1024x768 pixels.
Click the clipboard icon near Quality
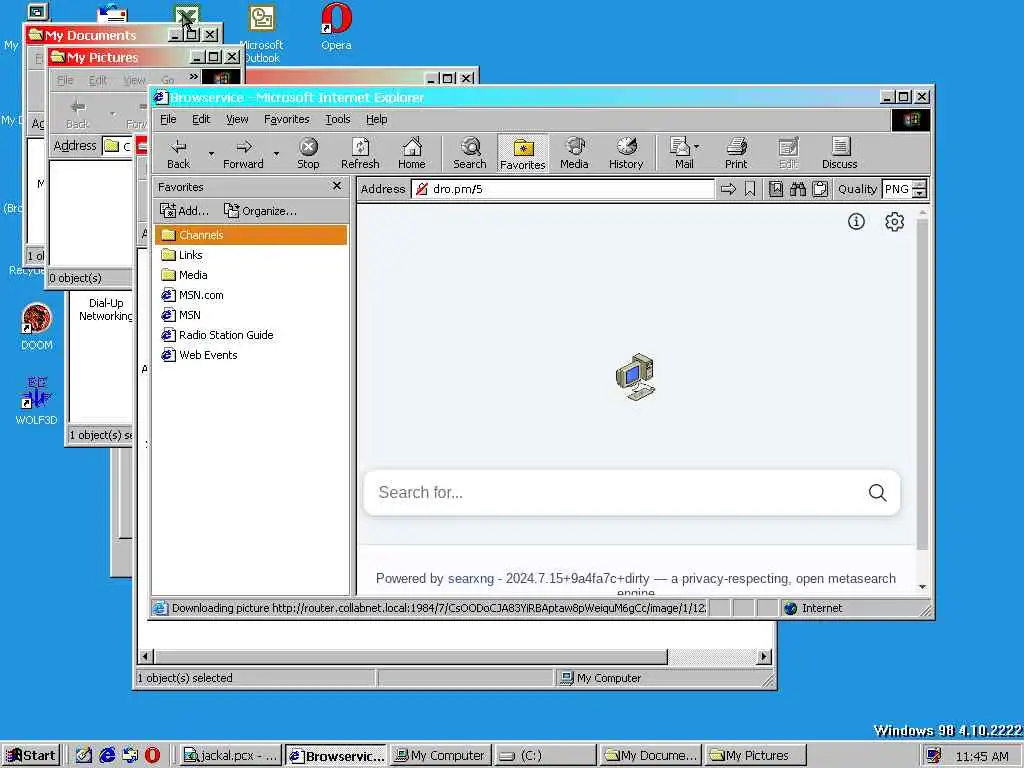[820, 189]
